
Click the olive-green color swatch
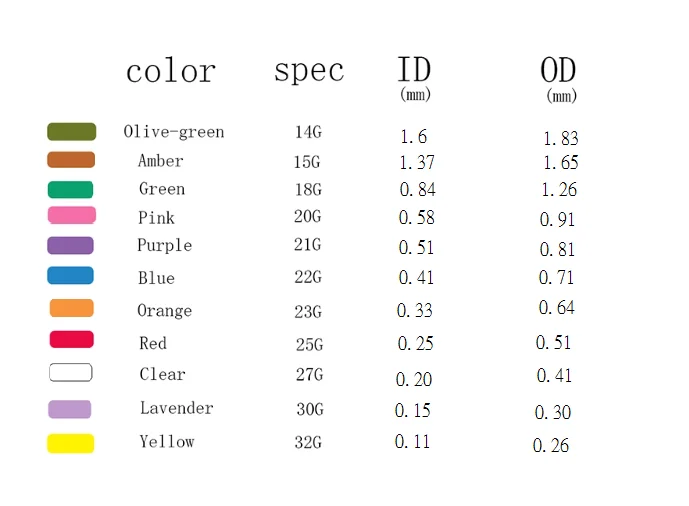pos(71,132)
